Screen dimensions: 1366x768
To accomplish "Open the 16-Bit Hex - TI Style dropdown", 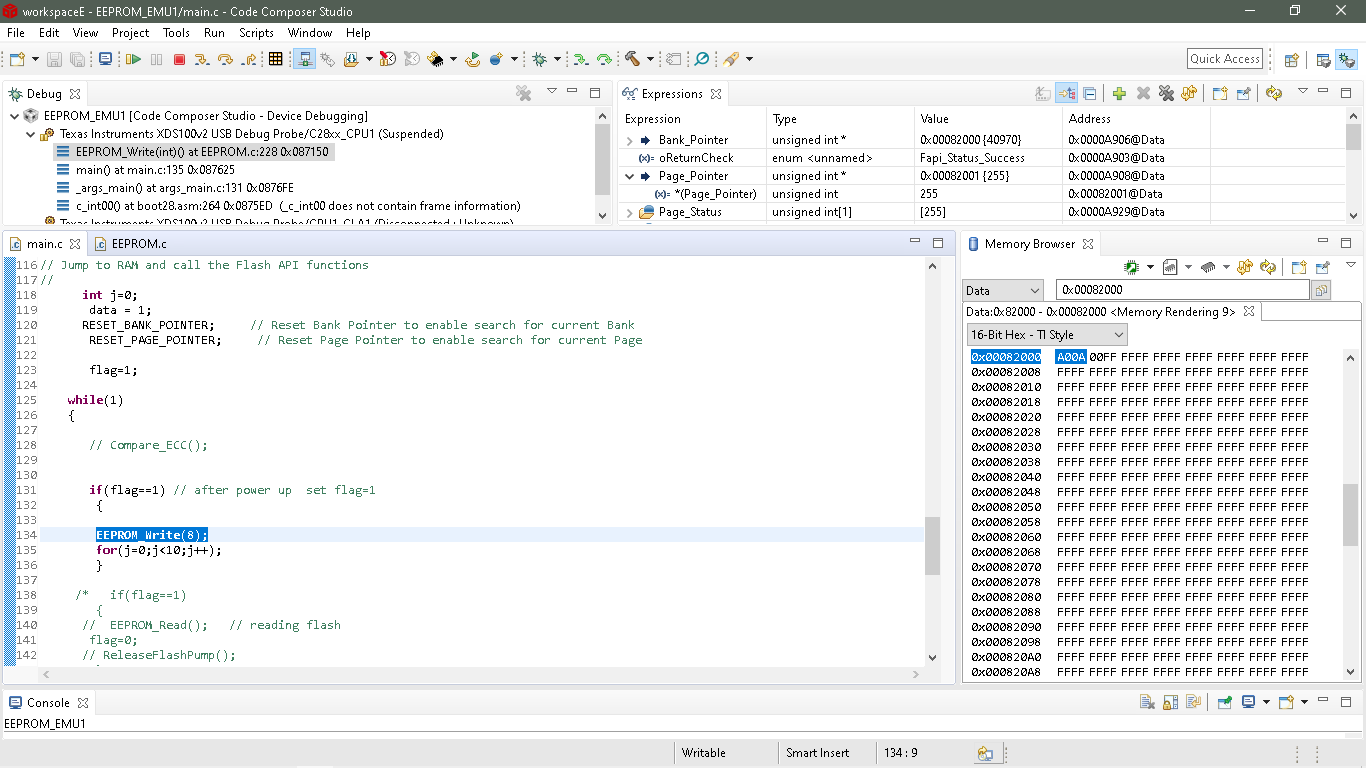I will [1047, 335].
